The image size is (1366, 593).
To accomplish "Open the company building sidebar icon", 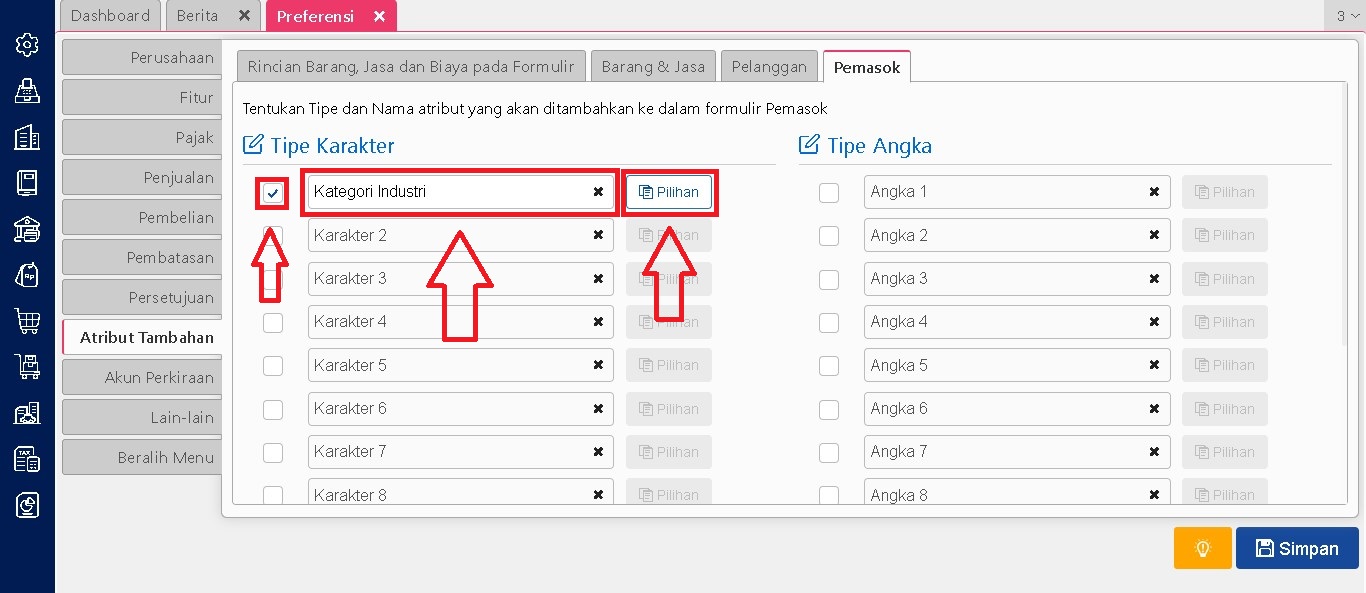I will click(x=27, y=138).
